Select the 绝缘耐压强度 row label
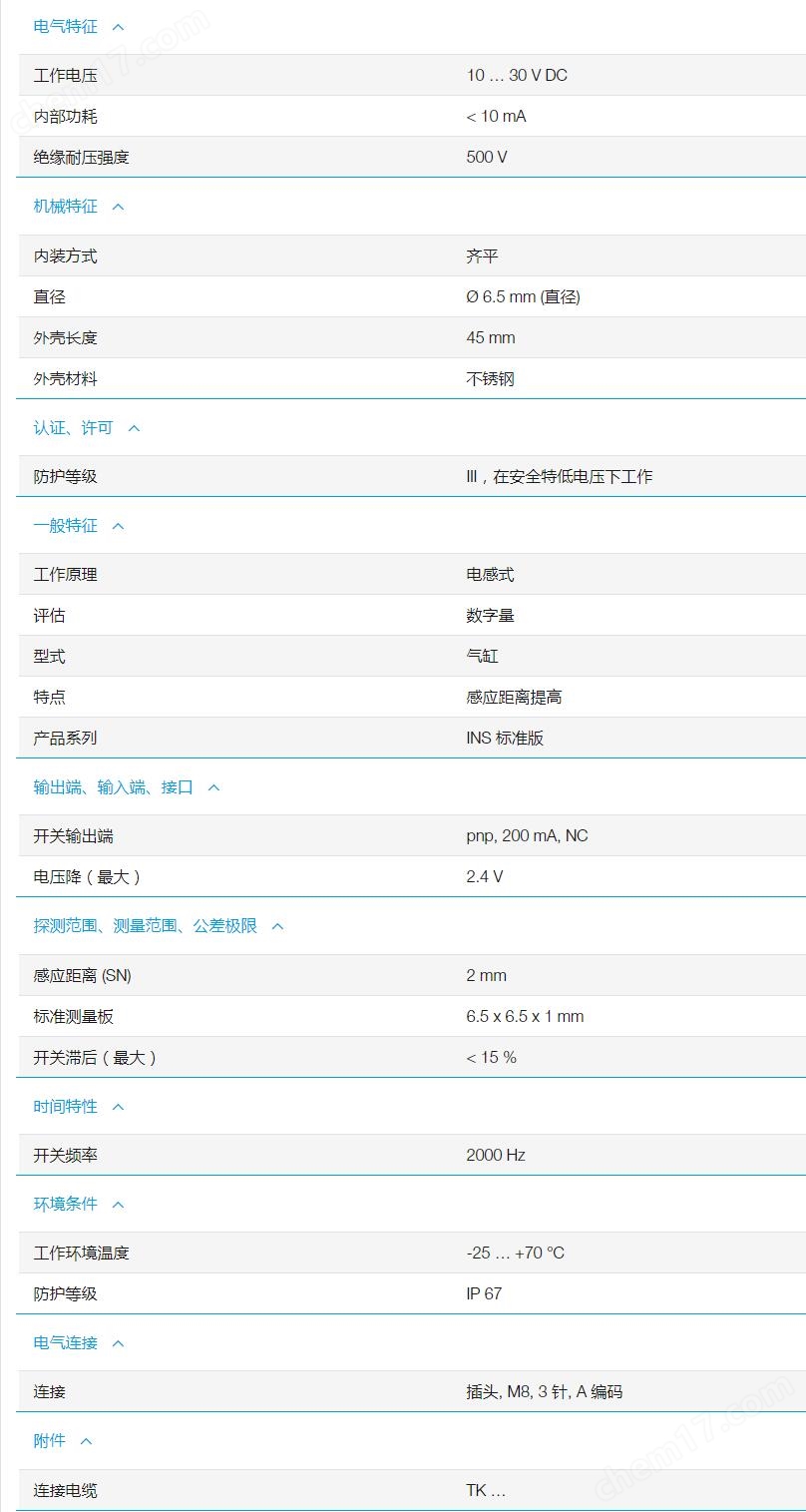The height and width of the screenshot is (1512, 806). pyautogui.click(x=82, y=158)
